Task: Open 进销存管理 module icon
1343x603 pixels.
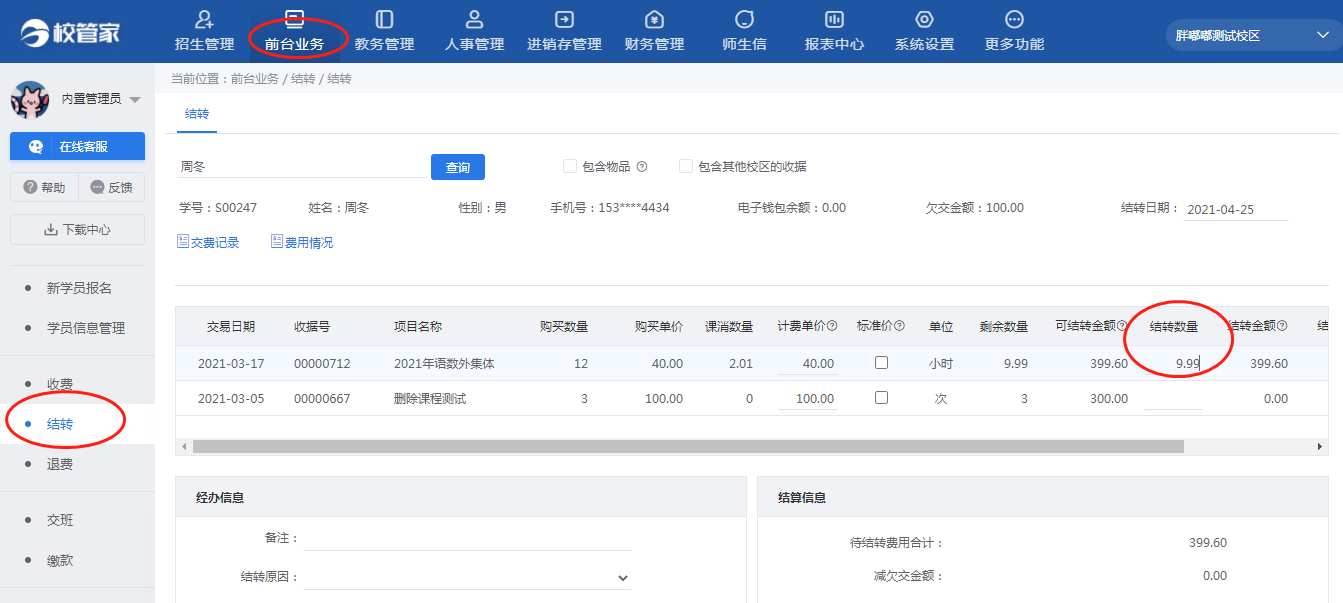Action: point(564,19)
